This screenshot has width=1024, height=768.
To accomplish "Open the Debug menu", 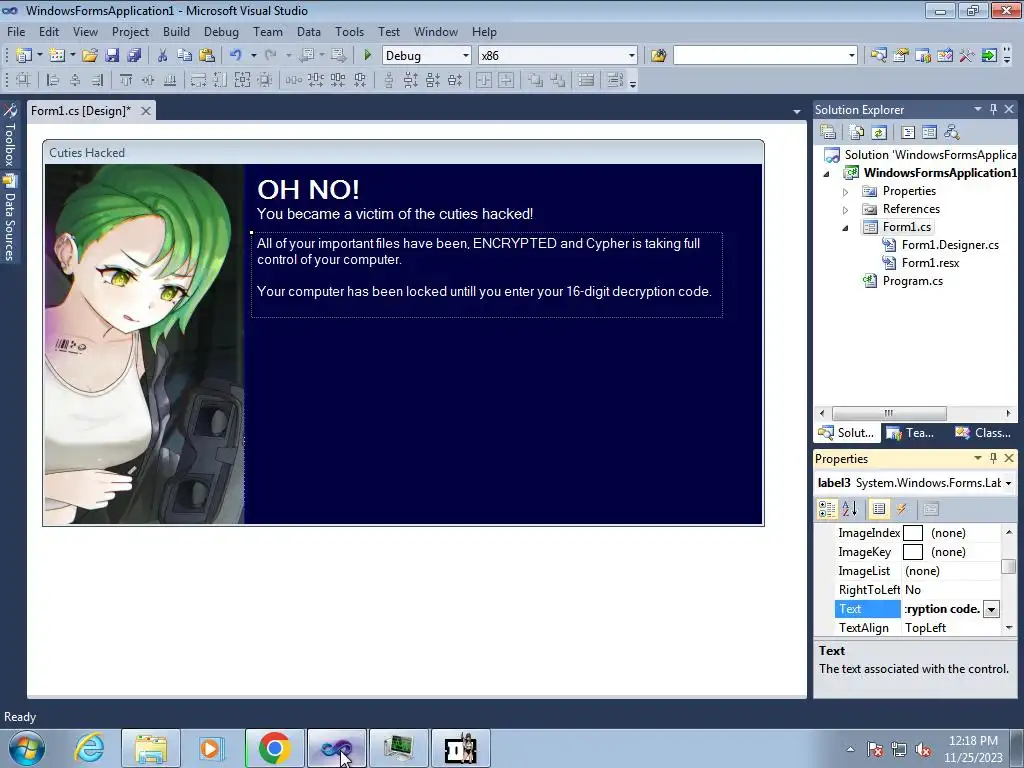I will tap(221, 31).
